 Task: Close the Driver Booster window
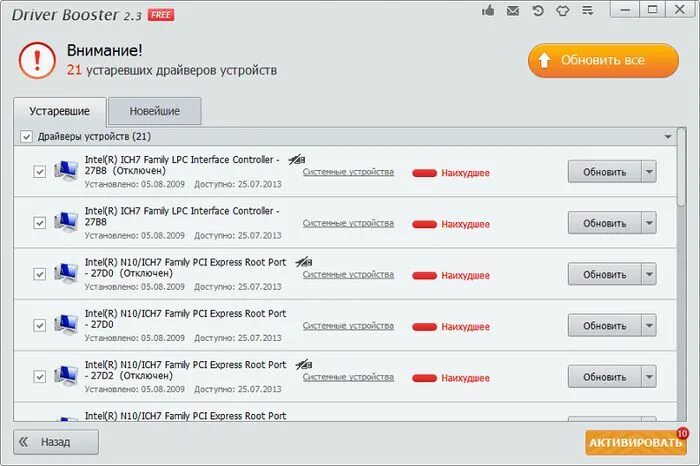point(680,10)
